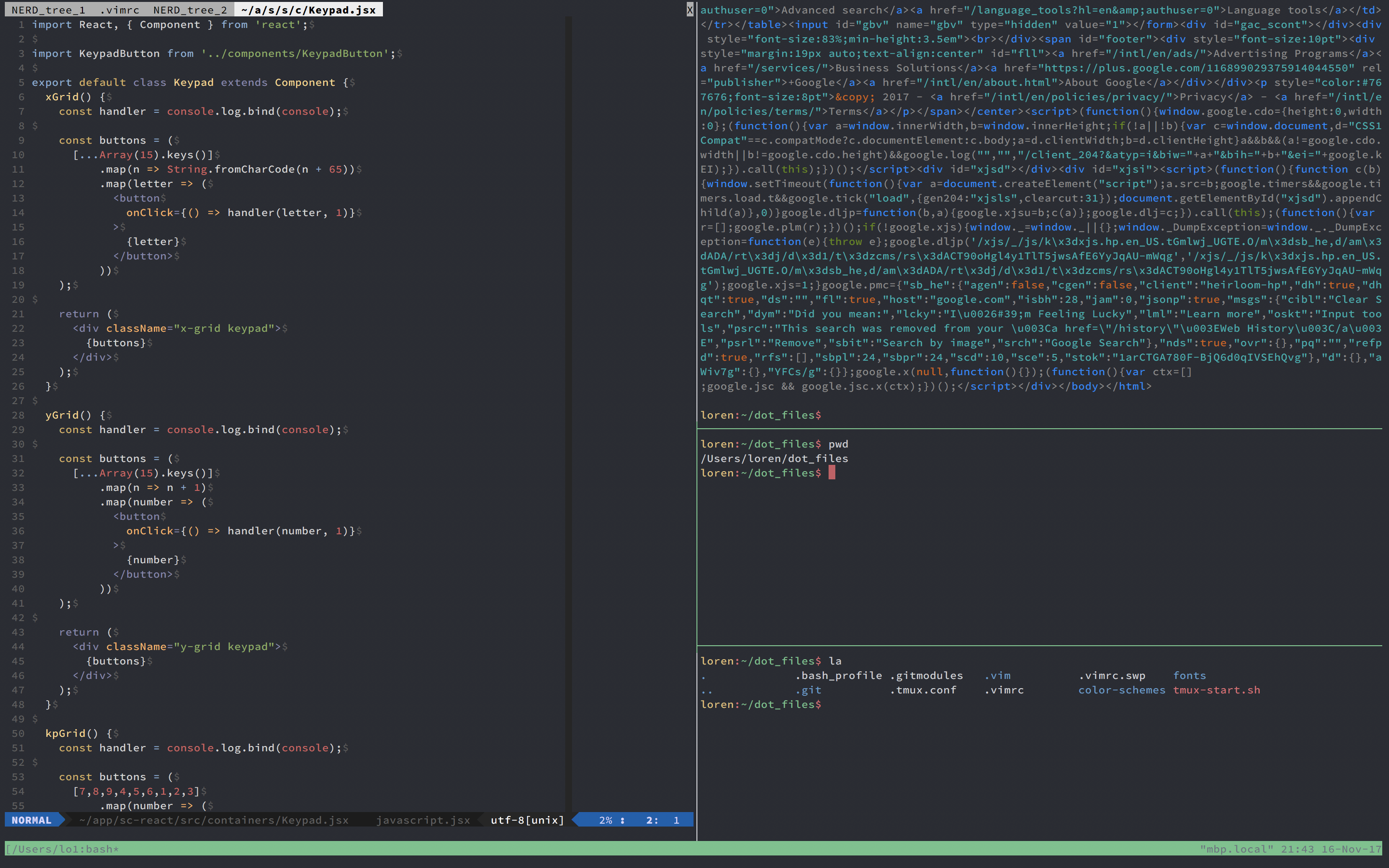
Task: Click the active Keypad.jsx tab
Action: [308, 10]
